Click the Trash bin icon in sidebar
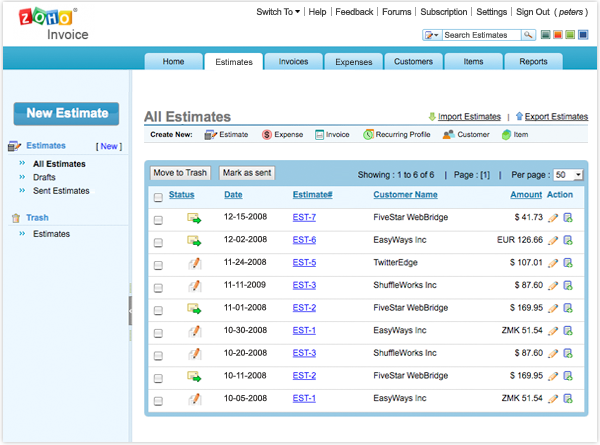 [16, 218]
